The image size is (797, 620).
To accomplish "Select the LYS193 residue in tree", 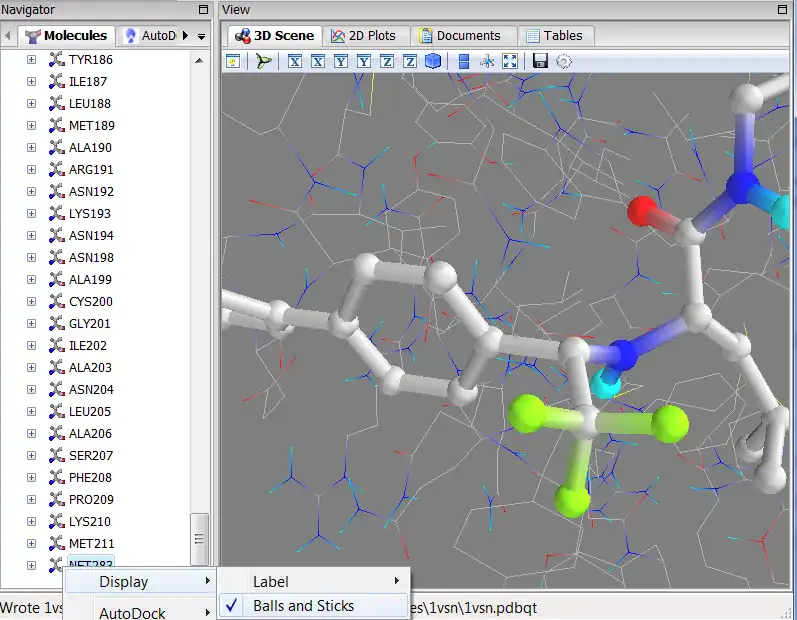I will [x=90, y=214].
